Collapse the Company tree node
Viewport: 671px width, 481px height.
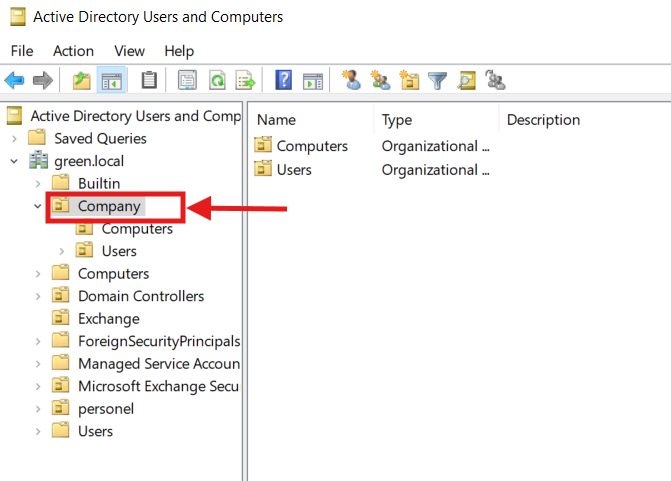click(38, 206)
